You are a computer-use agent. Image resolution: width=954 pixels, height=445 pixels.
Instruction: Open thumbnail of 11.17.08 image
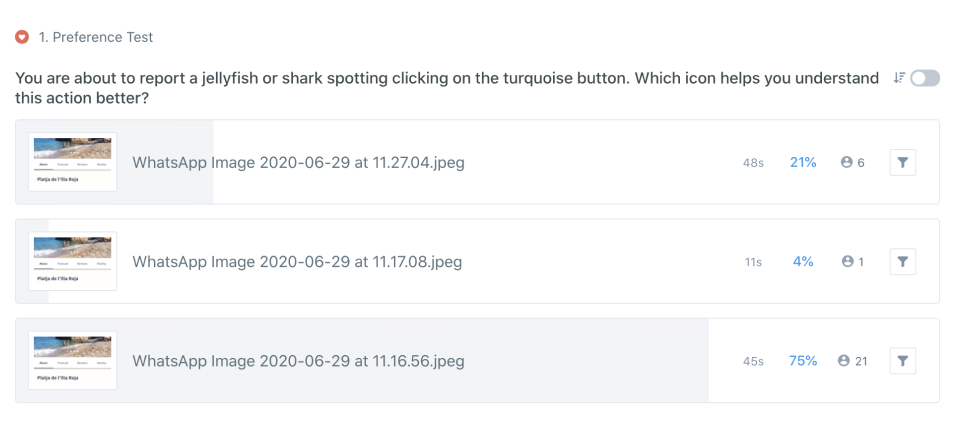[72, 261]
